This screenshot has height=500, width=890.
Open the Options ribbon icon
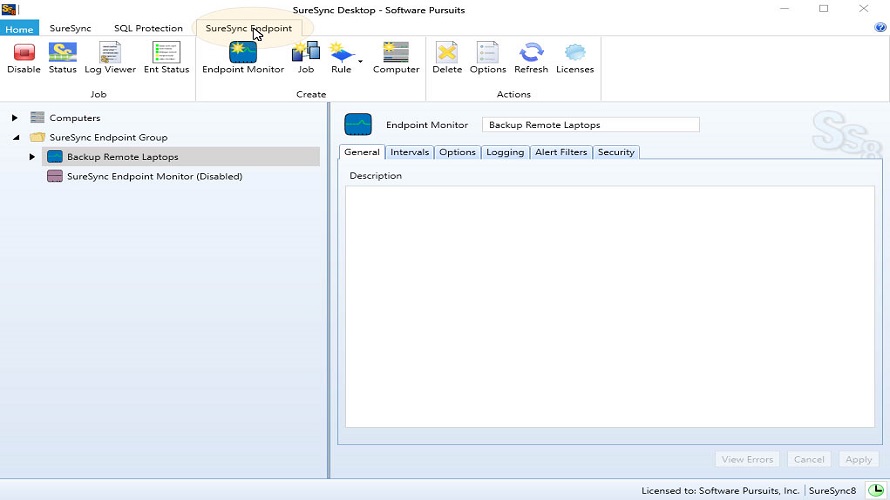click(488, 58)
